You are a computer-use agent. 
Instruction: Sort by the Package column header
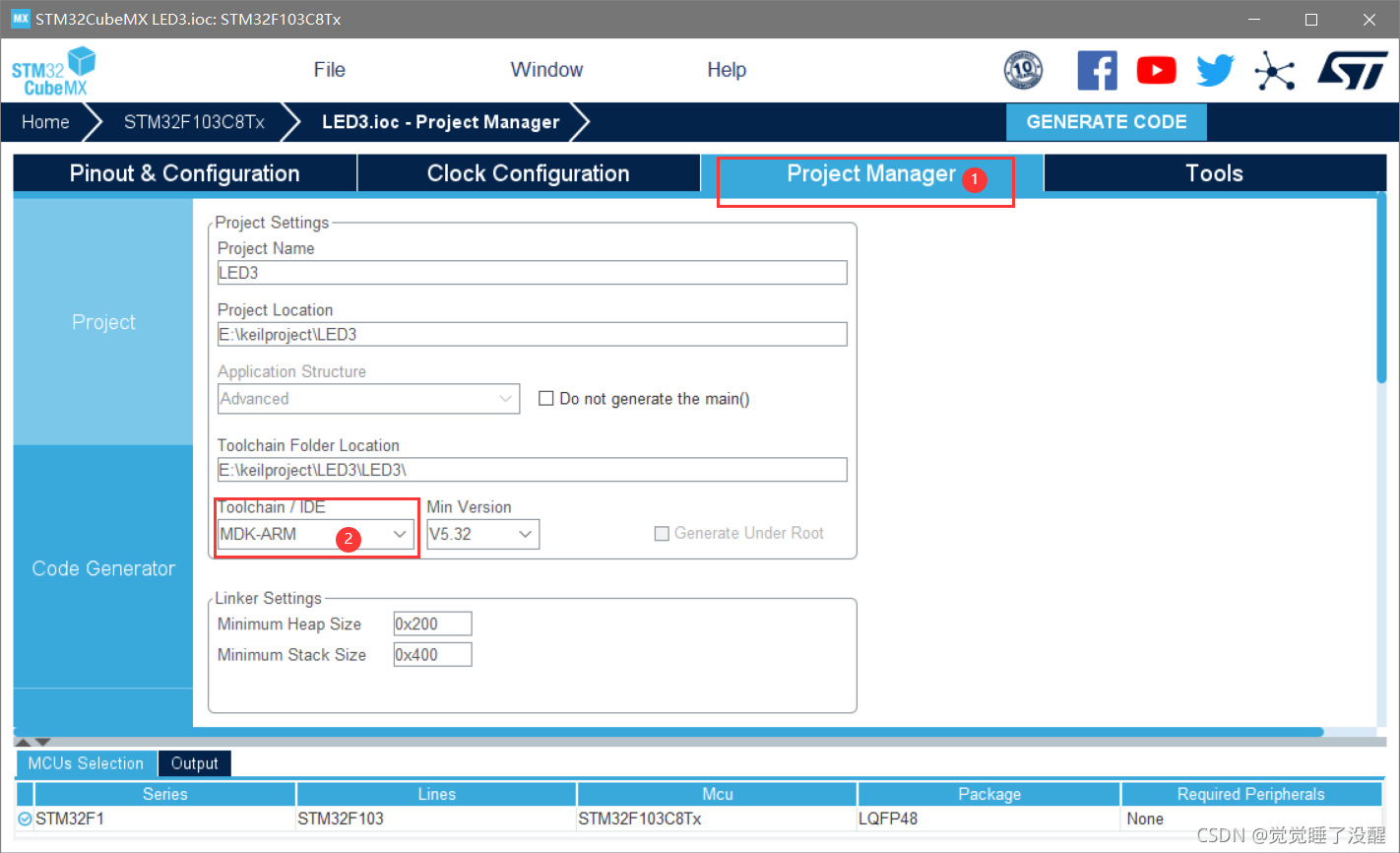pyautogui.click(x=989, y=794)
